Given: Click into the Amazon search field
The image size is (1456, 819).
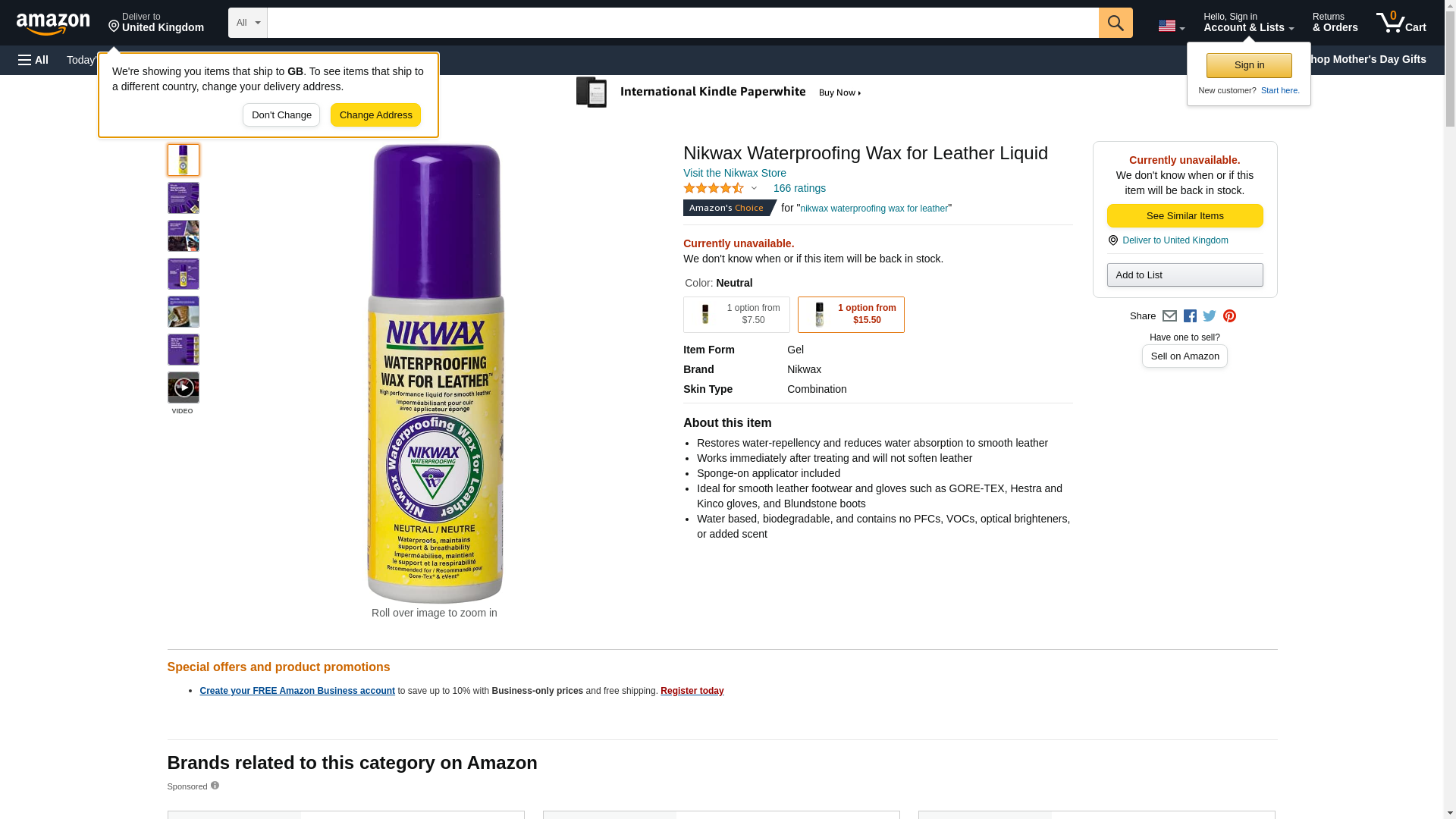Looking at the screenshot, I should point(682,23).
